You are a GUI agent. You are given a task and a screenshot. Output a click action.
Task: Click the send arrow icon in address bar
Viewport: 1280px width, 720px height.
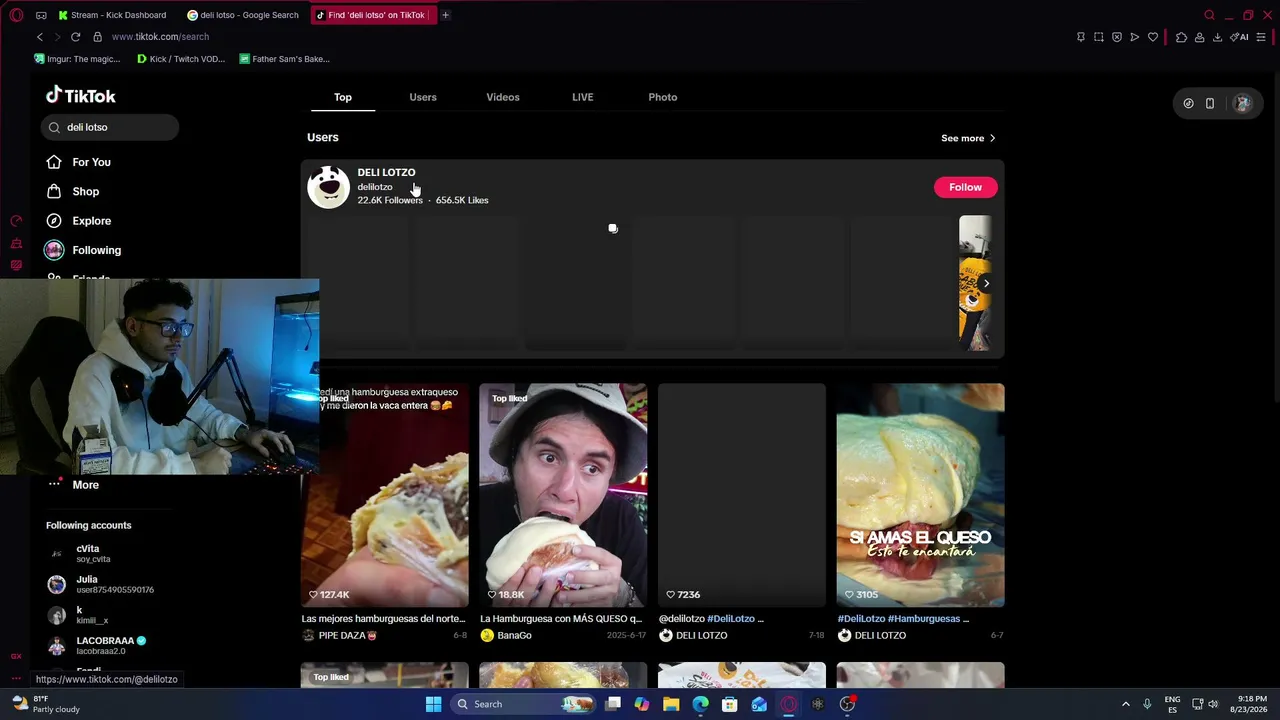pyautogui.click(x=1135, y=37)
